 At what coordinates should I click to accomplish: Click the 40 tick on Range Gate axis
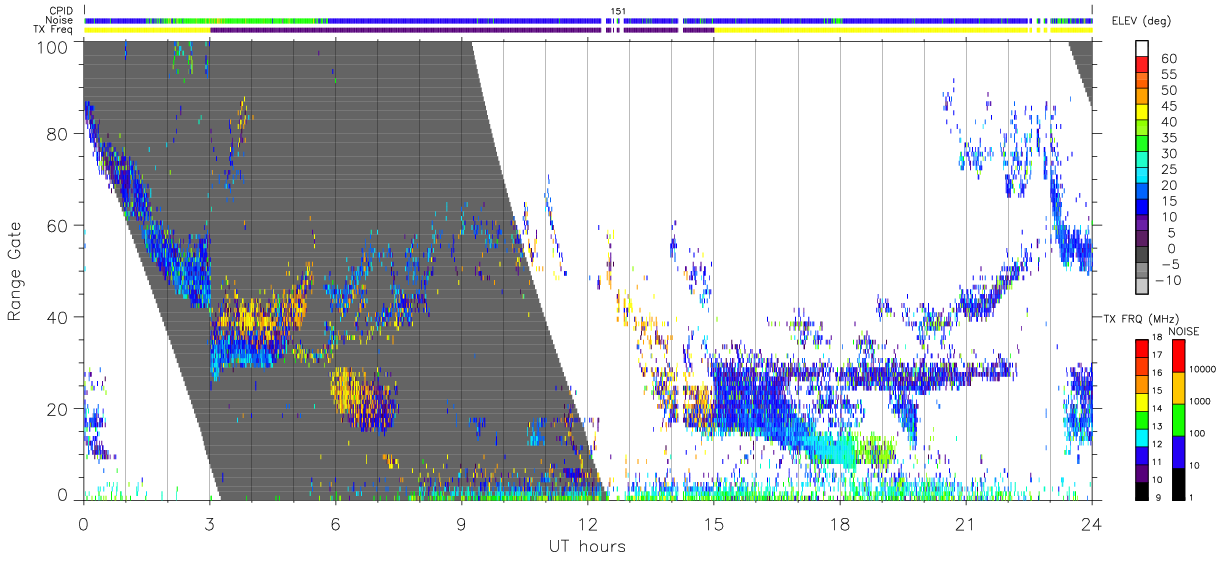point(58,317)
